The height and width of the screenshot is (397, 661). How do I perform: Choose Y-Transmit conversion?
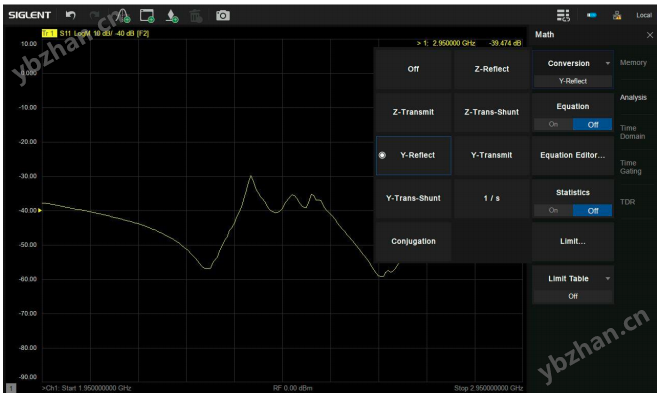click(x=492, y=155)
